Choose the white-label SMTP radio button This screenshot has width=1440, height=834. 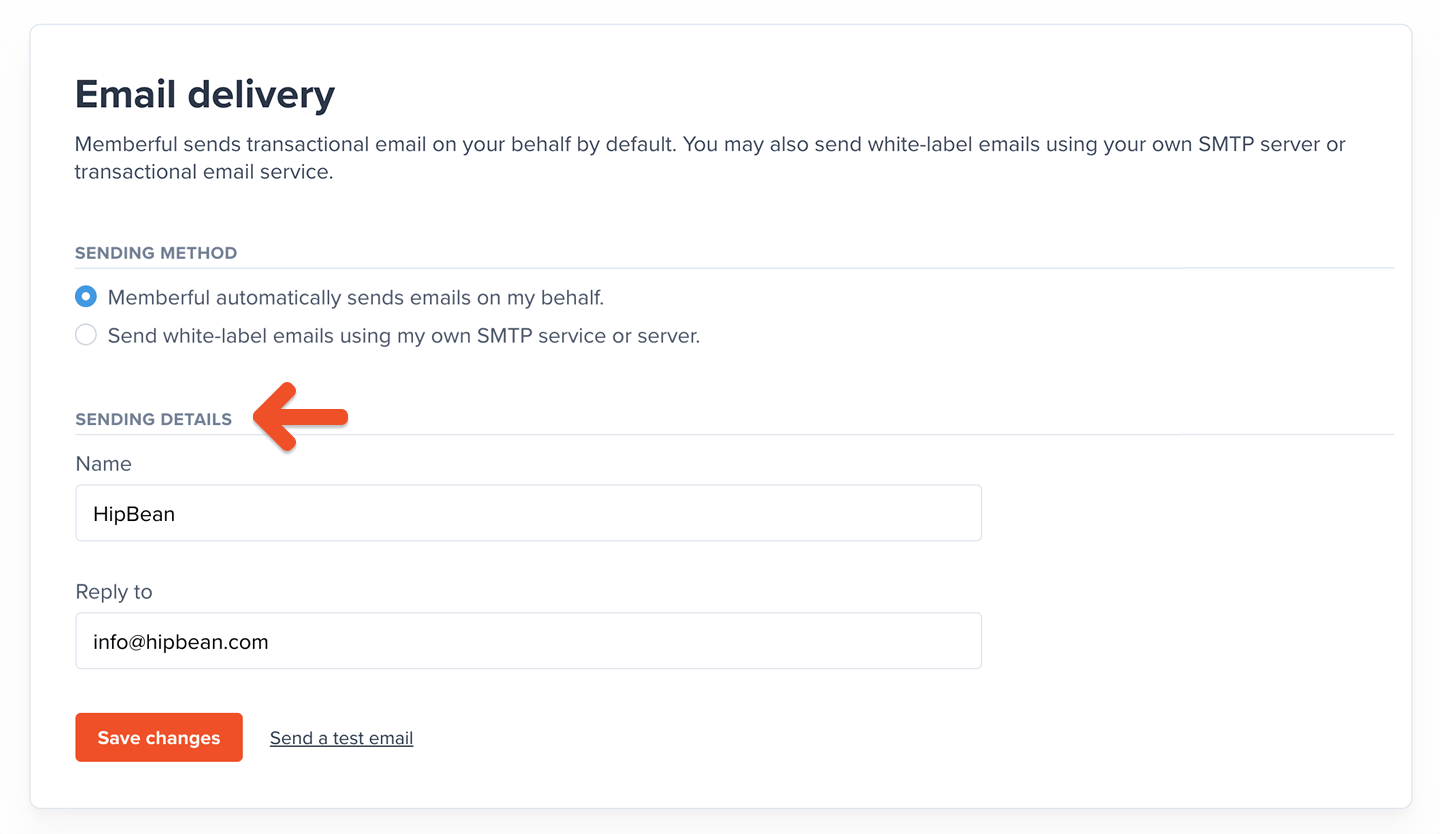86,335
